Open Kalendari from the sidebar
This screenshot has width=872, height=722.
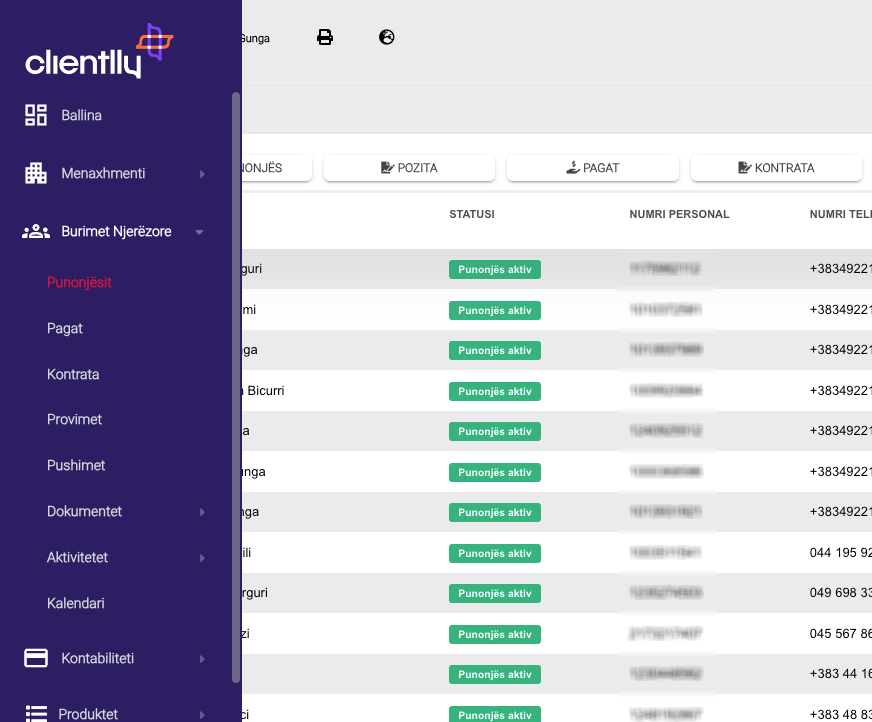(76, 603)
